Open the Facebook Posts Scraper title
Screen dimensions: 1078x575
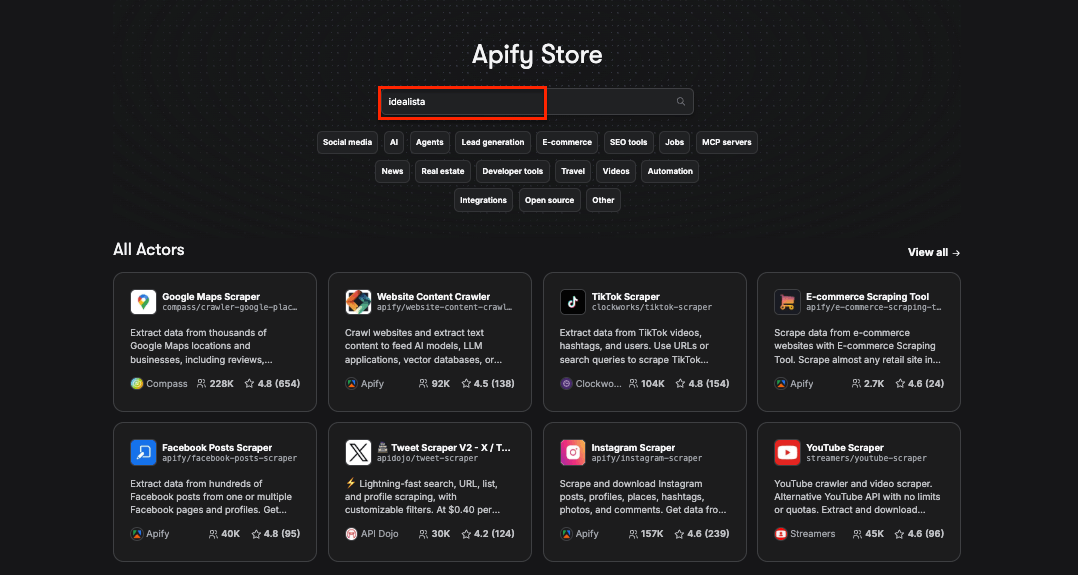[x=217, y=447]
